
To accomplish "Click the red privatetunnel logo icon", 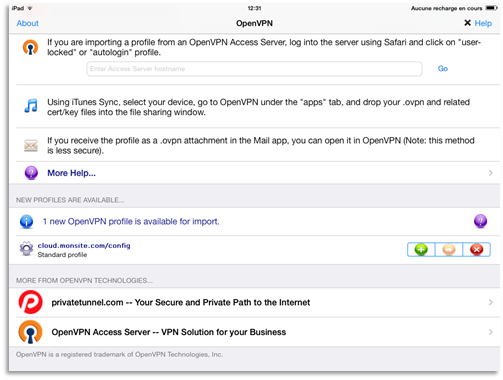I will (30, 302).
